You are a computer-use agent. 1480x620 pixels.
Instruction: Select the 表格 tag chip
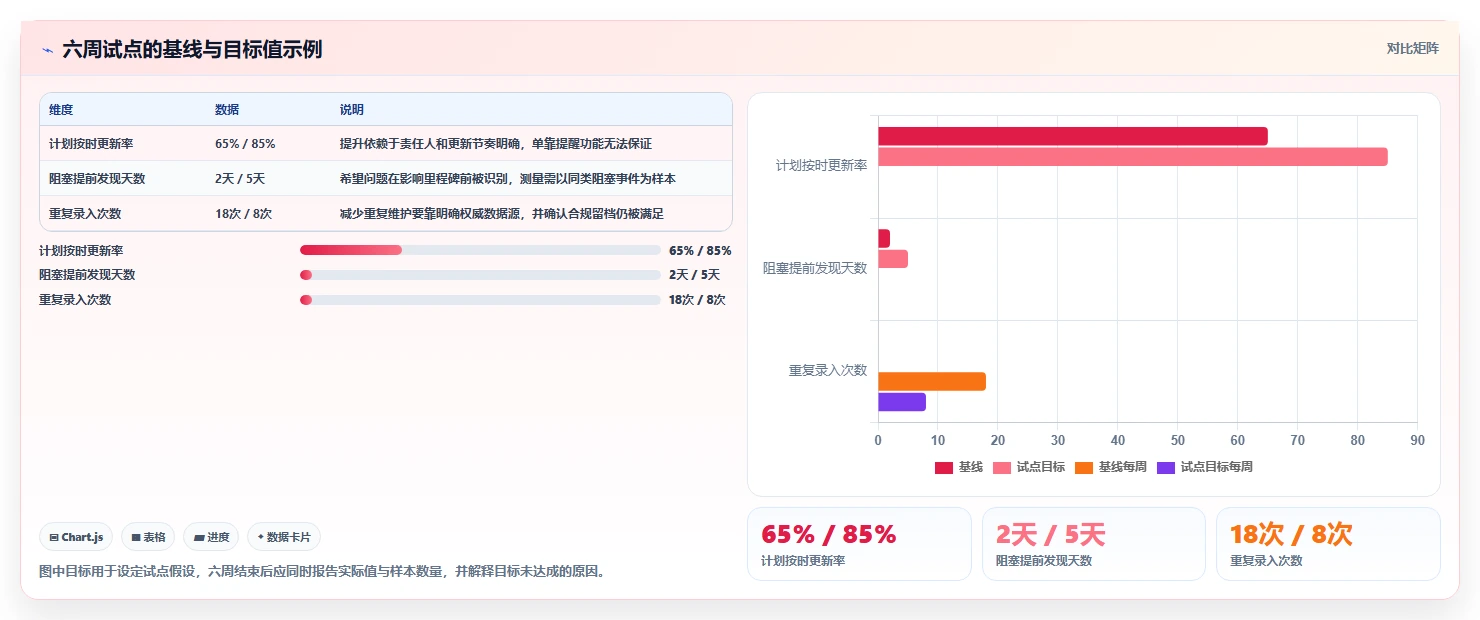click(x=148, y=537)
